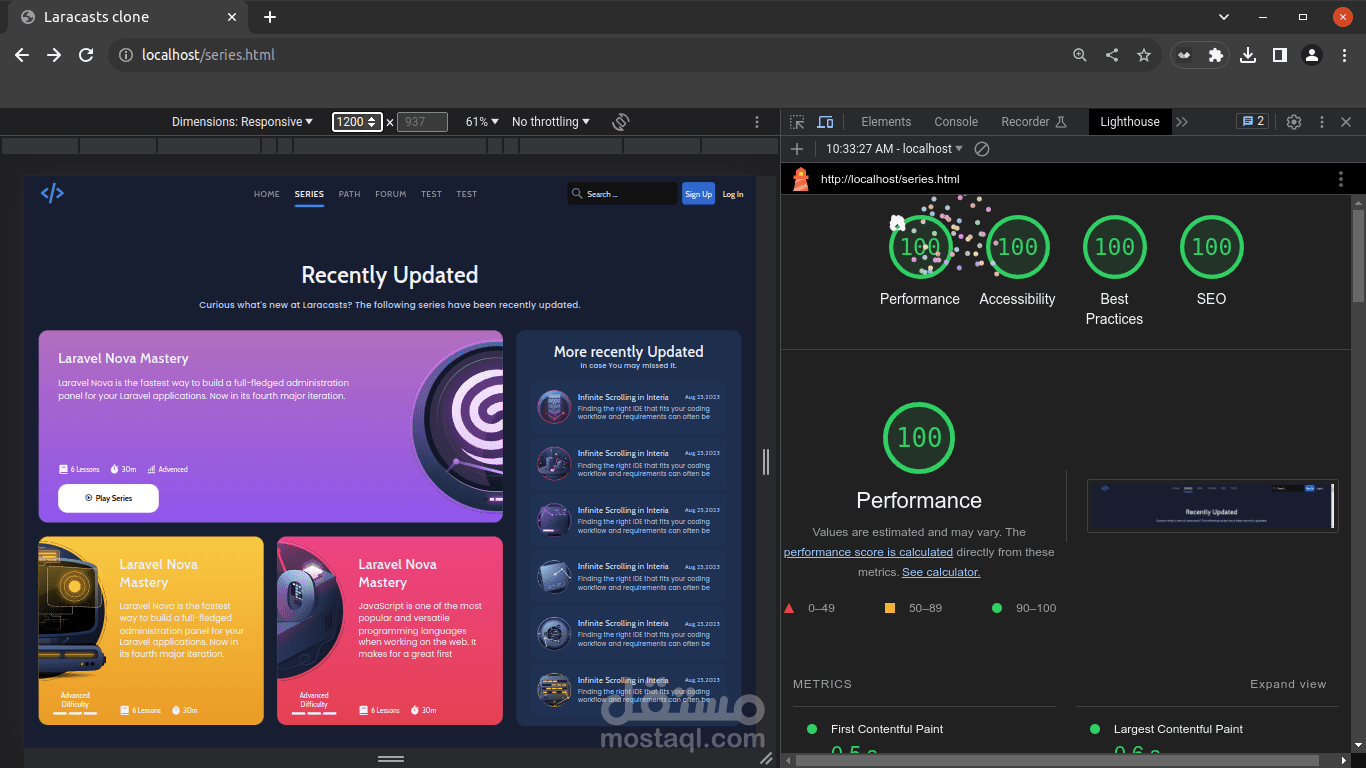Click the zoom magnifier in address bar
The width and height of the screenshot is (1366, 768).
point(1080,55)
